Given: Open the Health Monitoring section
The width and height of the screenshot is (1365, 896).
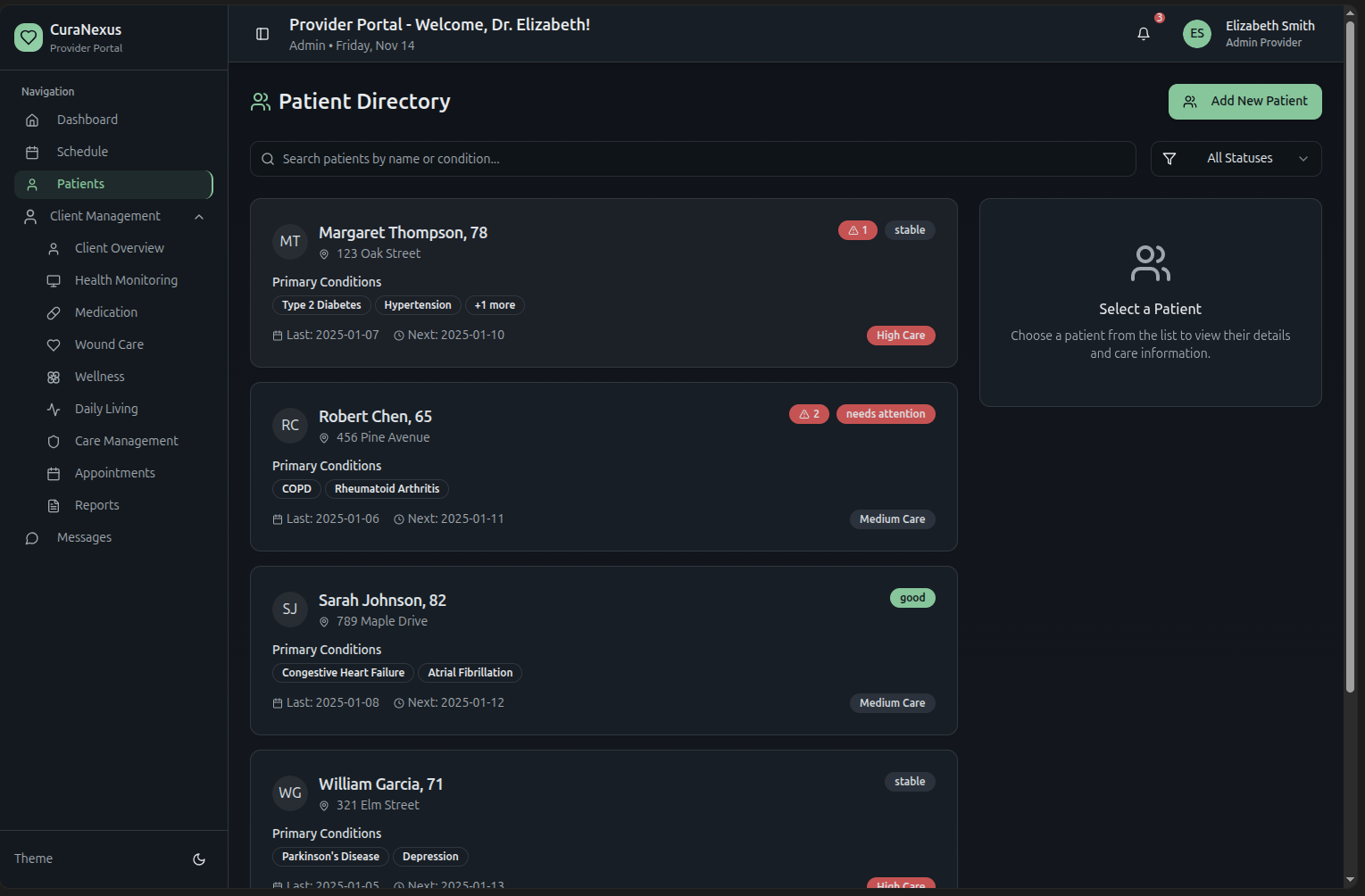Looking at the screenshot, I should point(126,281).
